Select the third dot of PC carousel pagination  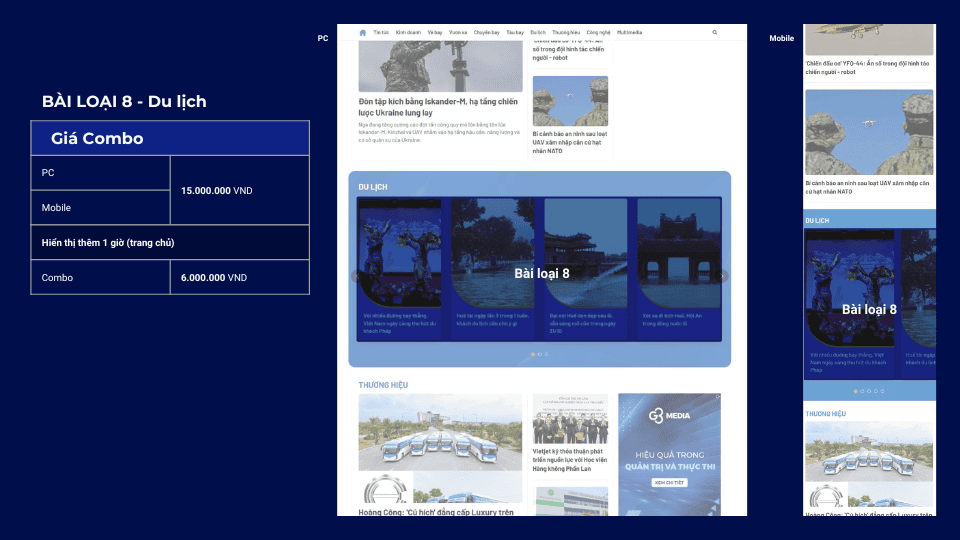tap(547, 354)
